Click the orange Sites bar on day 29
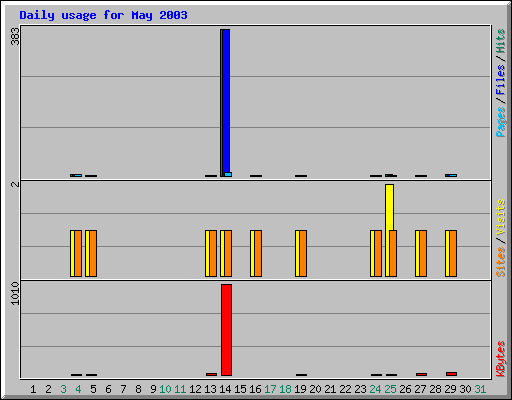 pos(453,253)
